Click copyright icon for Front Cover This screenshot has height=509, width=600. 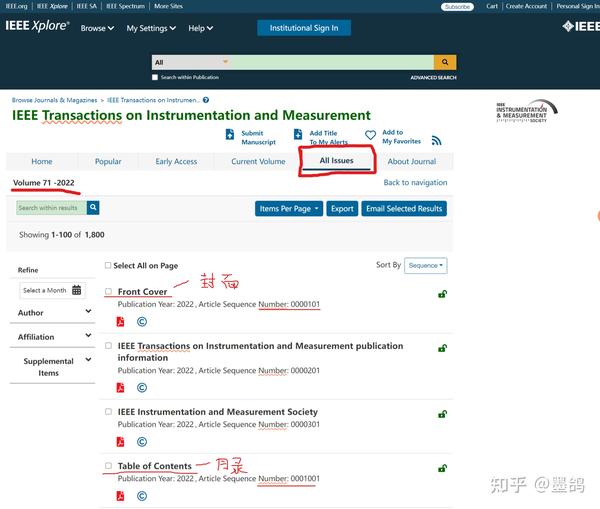[x=142, y=322]
